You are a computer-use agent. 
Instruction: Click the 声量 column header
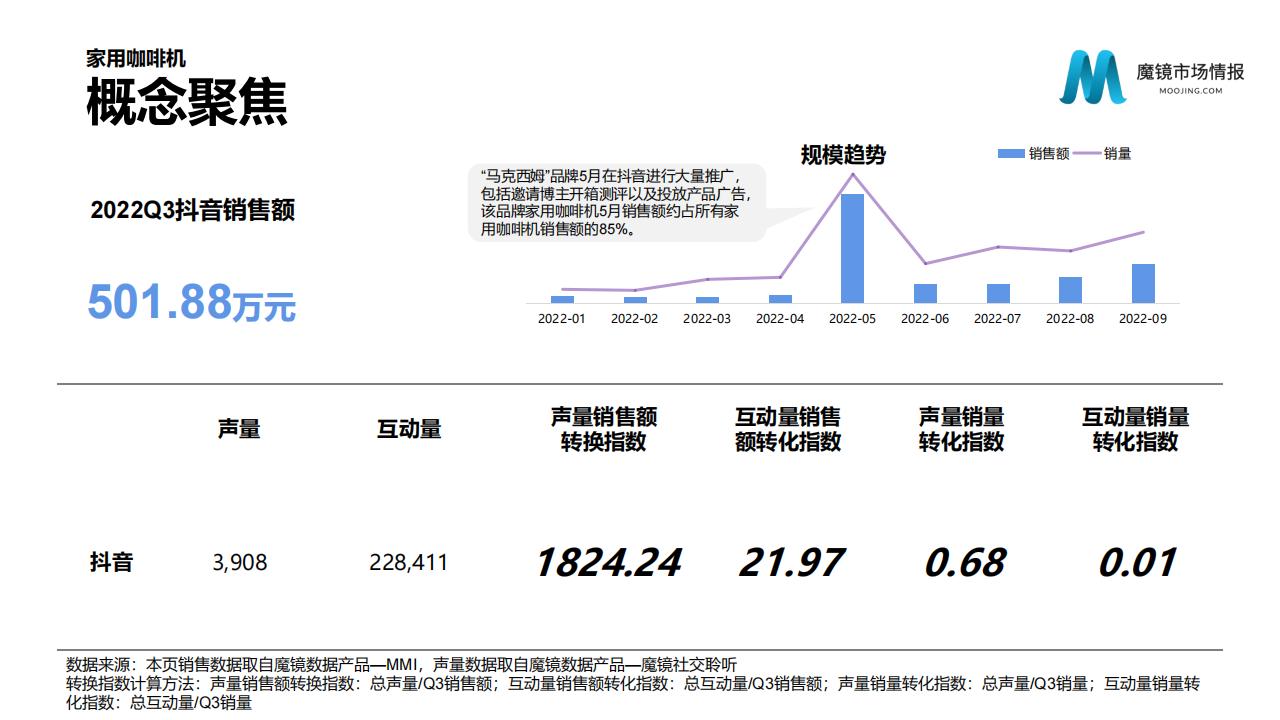(239, 429)
